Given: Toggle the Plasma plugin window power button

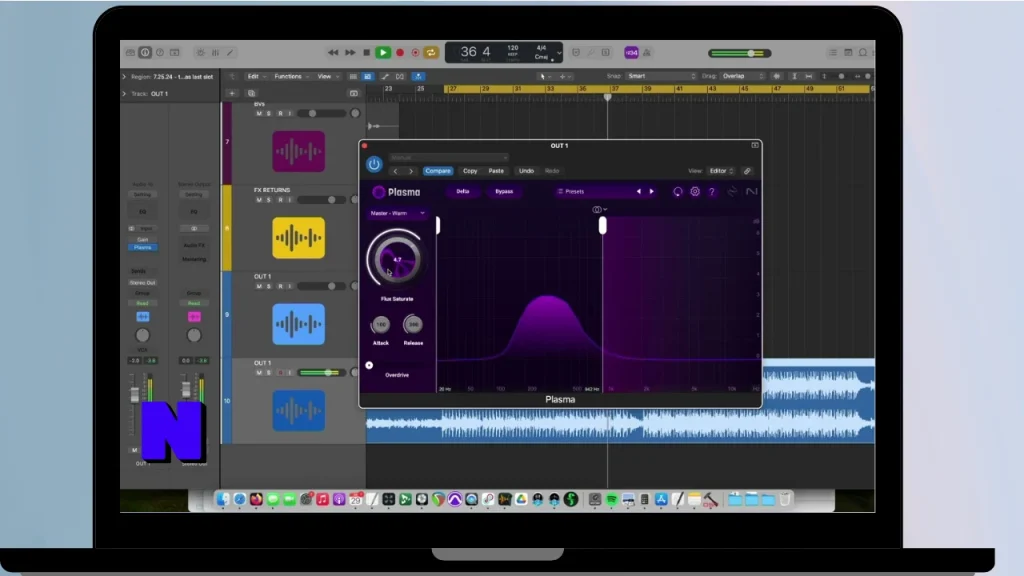Looking at the screenshot, I should 374,164.
